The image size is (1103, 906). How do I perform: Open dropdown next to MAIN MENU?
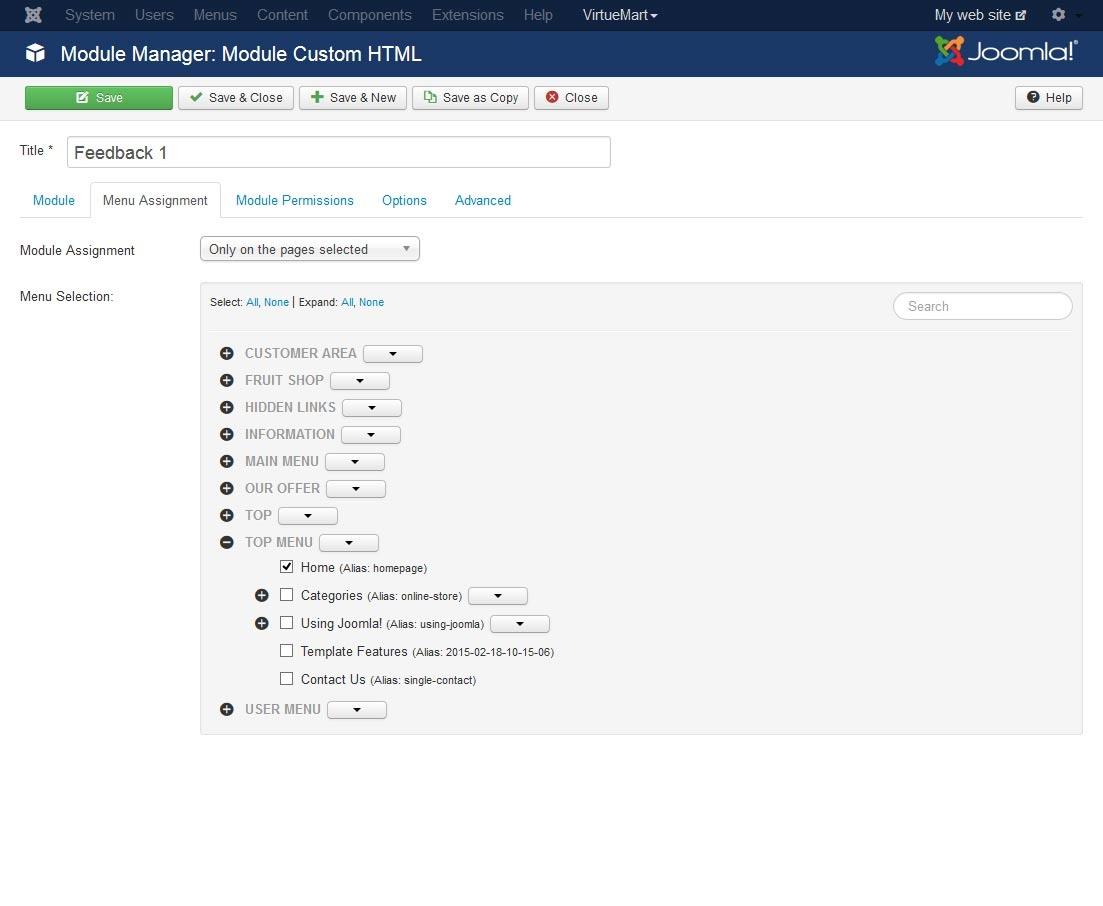pyautogui.click(x=355, y=462)
